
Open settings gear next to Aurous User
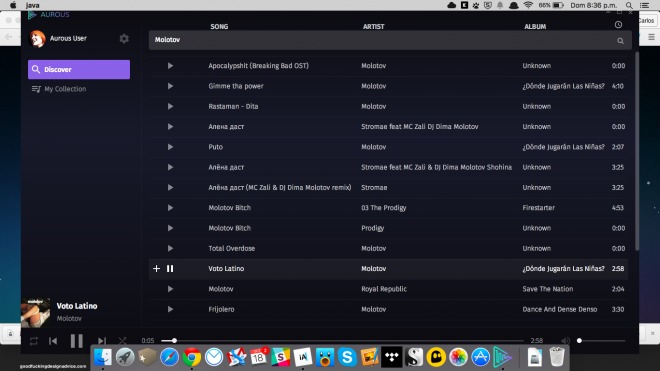click(124, 39)
